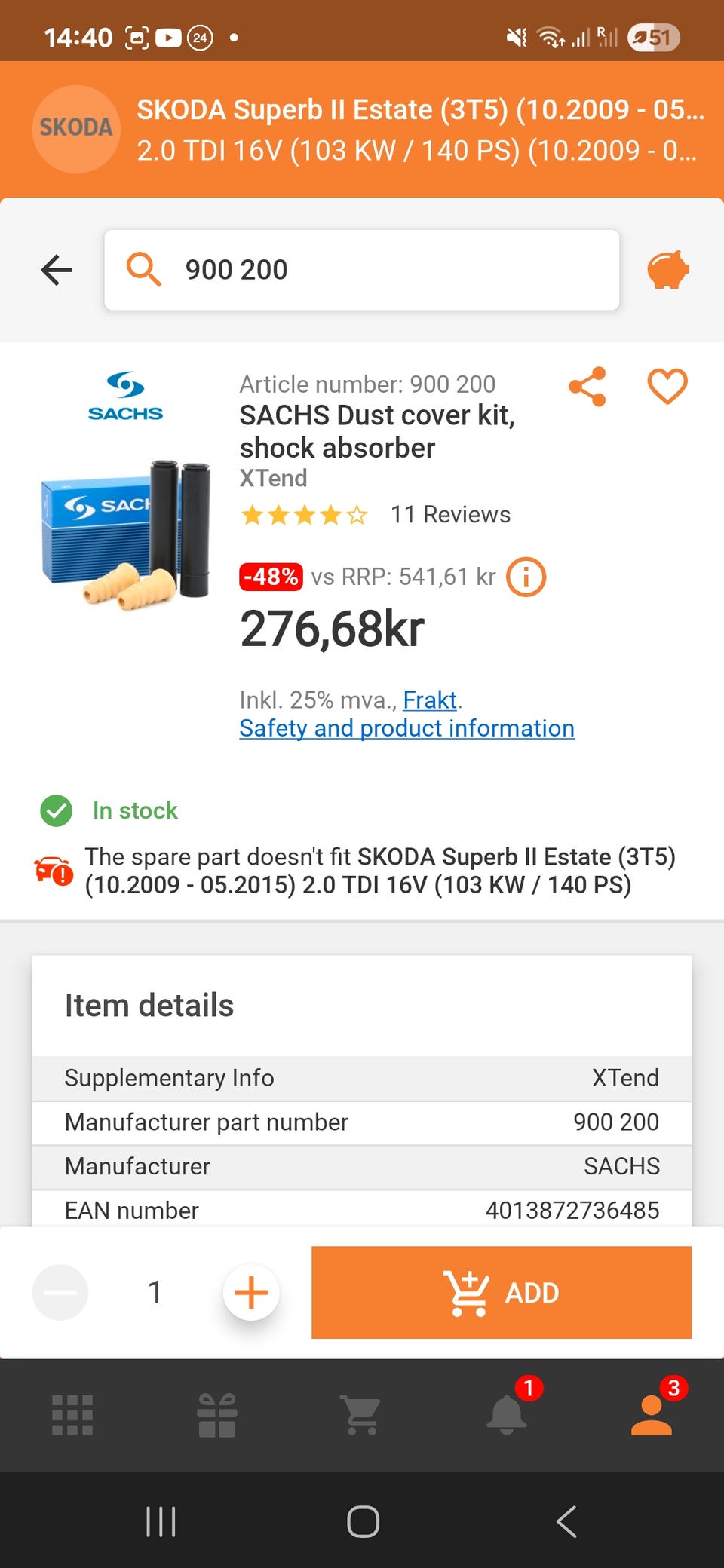This screenshot has width=724, height=1568.
Task: Go to the shopping cart tab
Action: [361, 1415]
